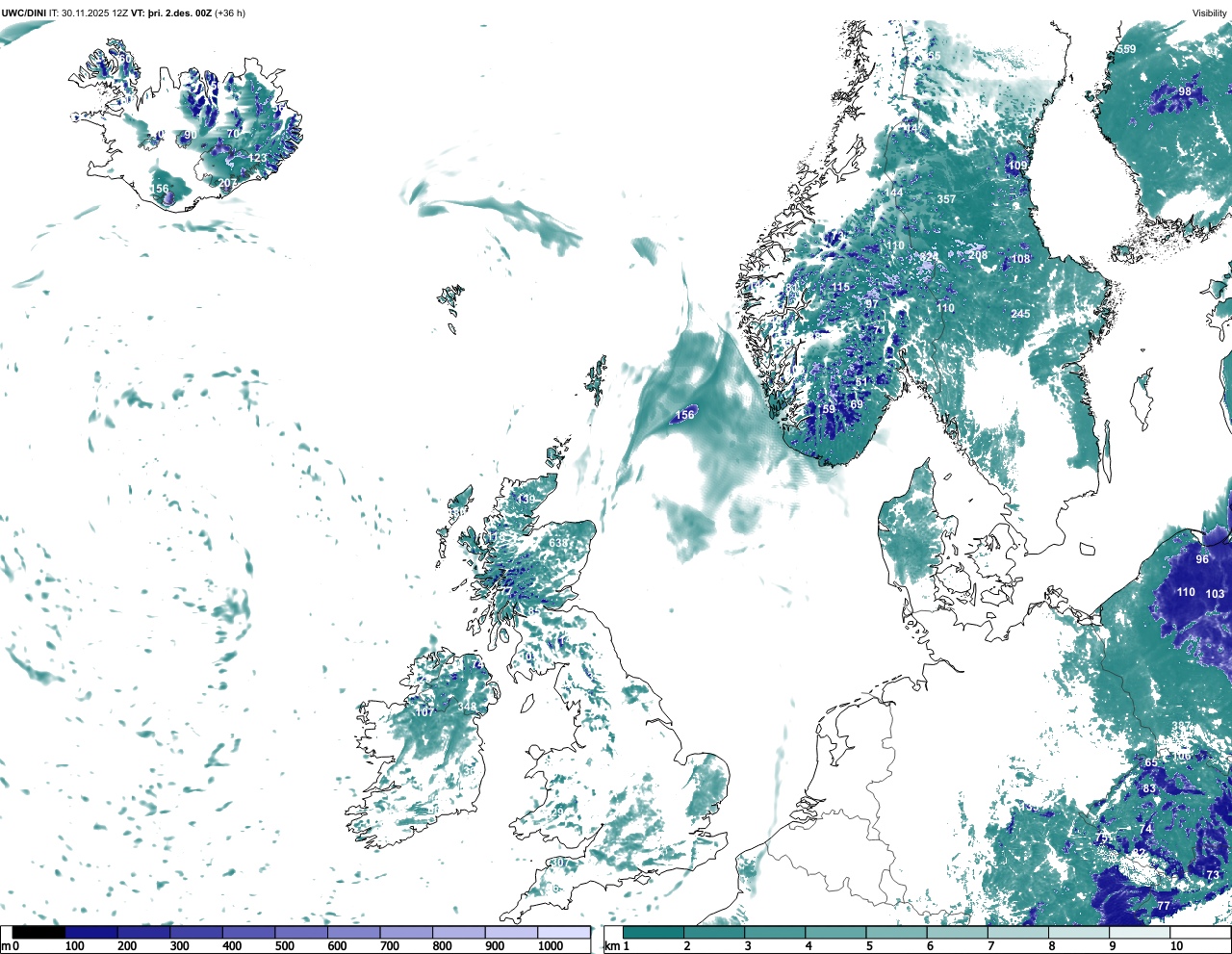
Task: Select the 300–400 m legend color block
Action: point(196,932)
